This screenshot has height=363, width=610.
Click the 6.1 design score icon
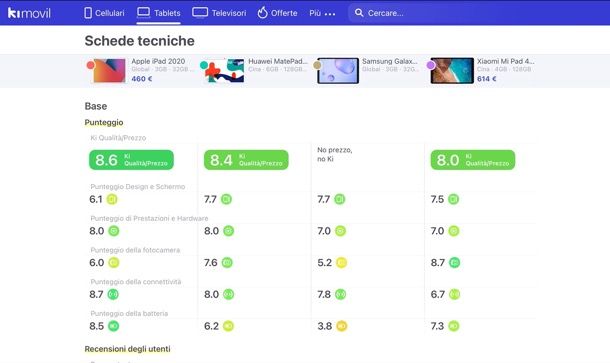tap(112, 199)
